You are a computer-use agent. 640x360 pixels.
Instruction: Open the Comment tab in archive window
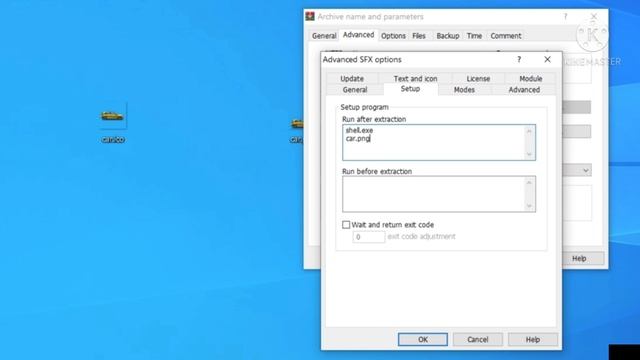pyautogui.click(x=506, y=36)
